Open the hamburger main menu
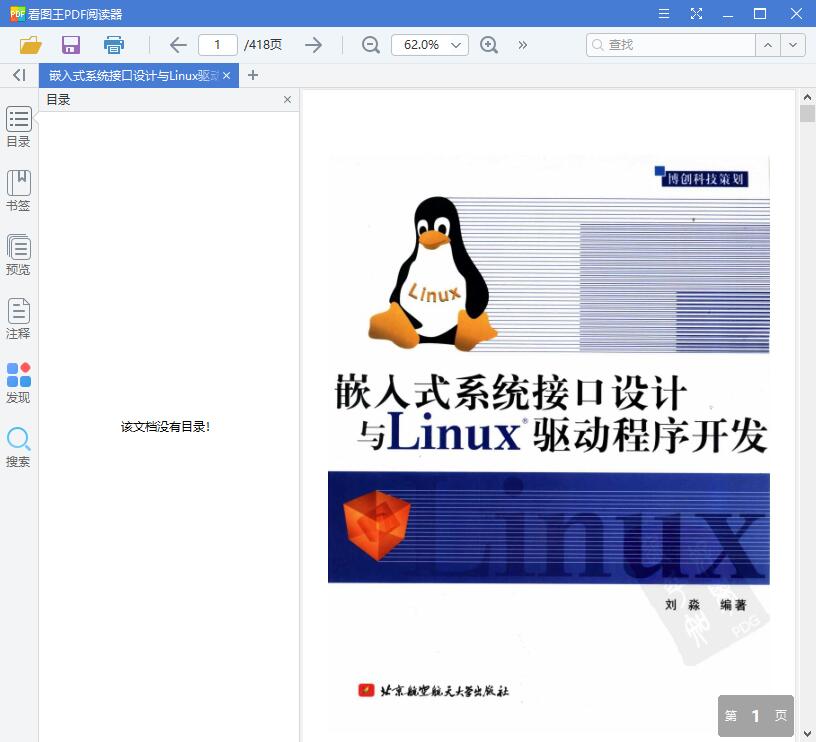Screen dimensions: 816x742 [664, 14]
